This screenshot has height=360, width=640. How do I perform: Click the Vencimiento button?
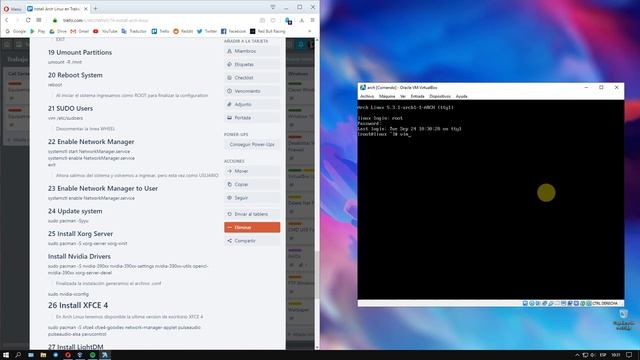[252, 91]
